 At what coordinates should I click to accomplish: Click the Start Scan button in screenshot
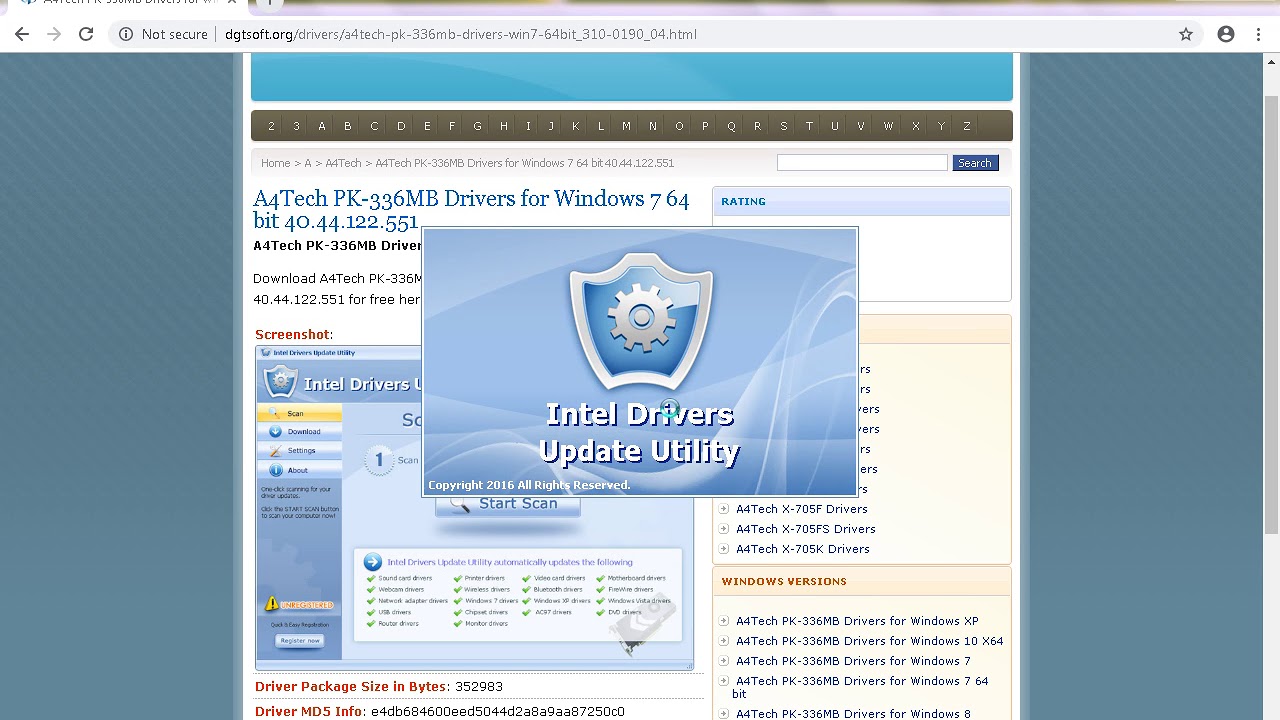(x=508, y=505)
